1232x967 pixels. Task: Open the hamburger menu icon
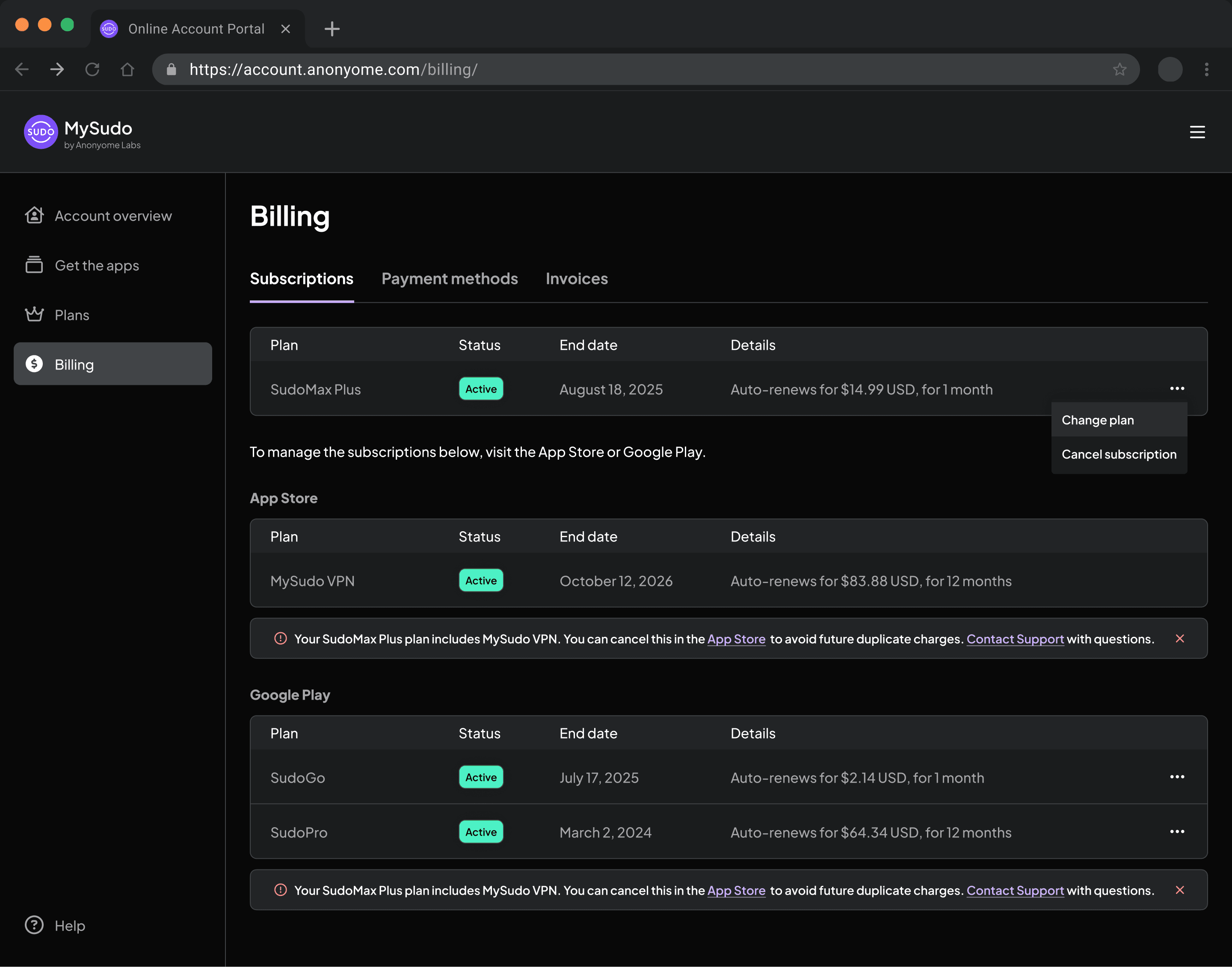point(1197,132)
